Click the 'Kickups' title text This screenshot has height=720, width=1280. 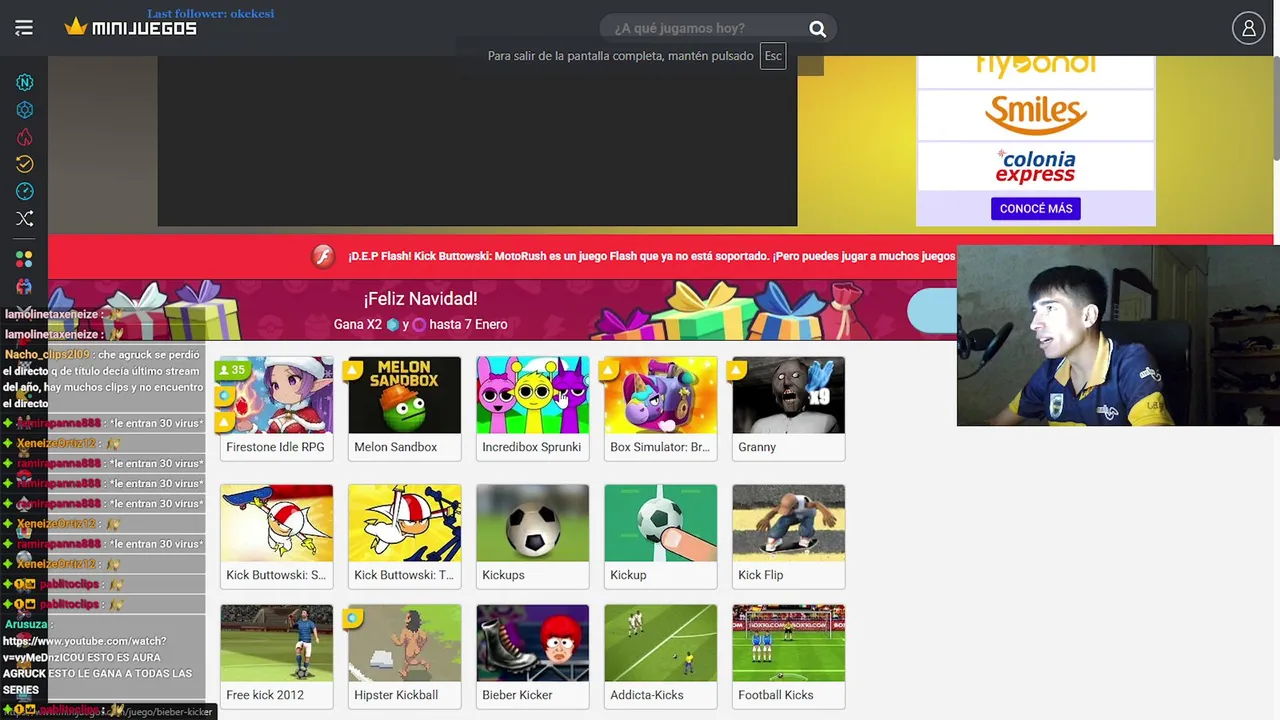point(503,575)
